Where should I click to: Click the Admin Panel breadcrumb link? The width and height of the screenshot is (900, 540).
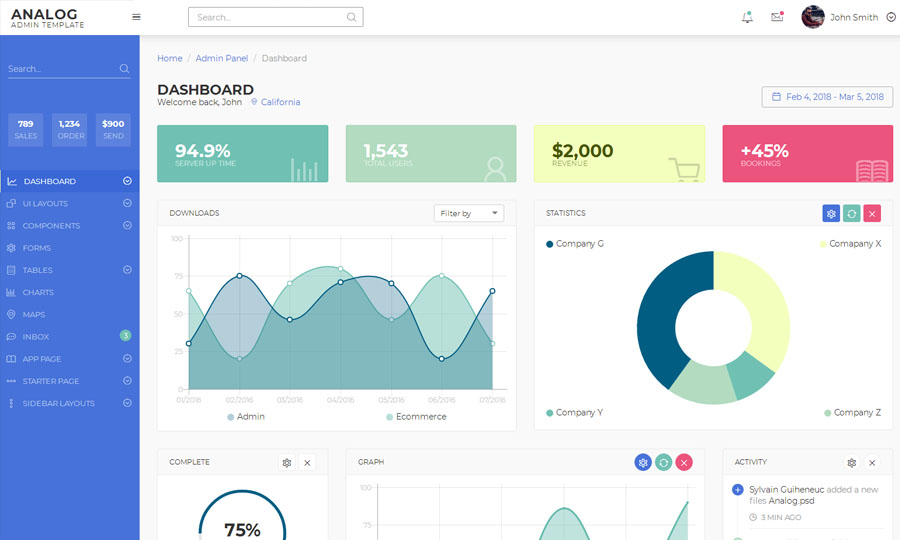(x=222, y=59)
